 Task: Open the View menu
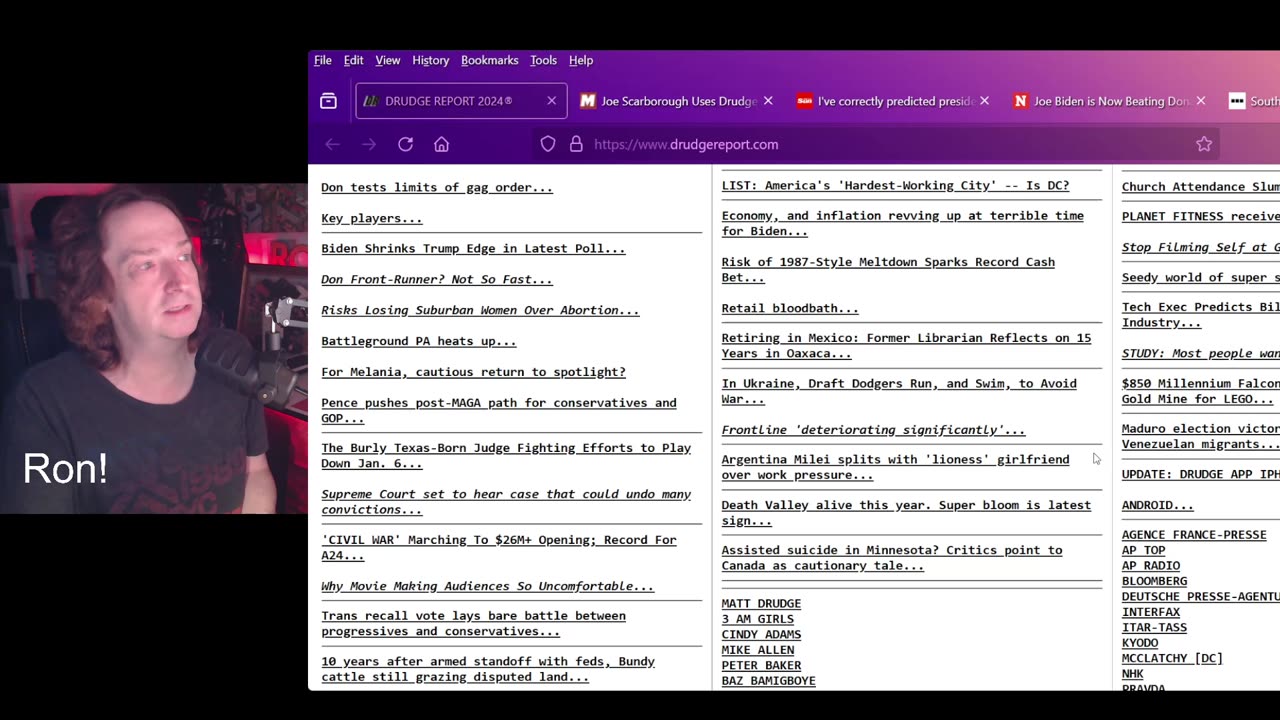[x=388, y=60]
